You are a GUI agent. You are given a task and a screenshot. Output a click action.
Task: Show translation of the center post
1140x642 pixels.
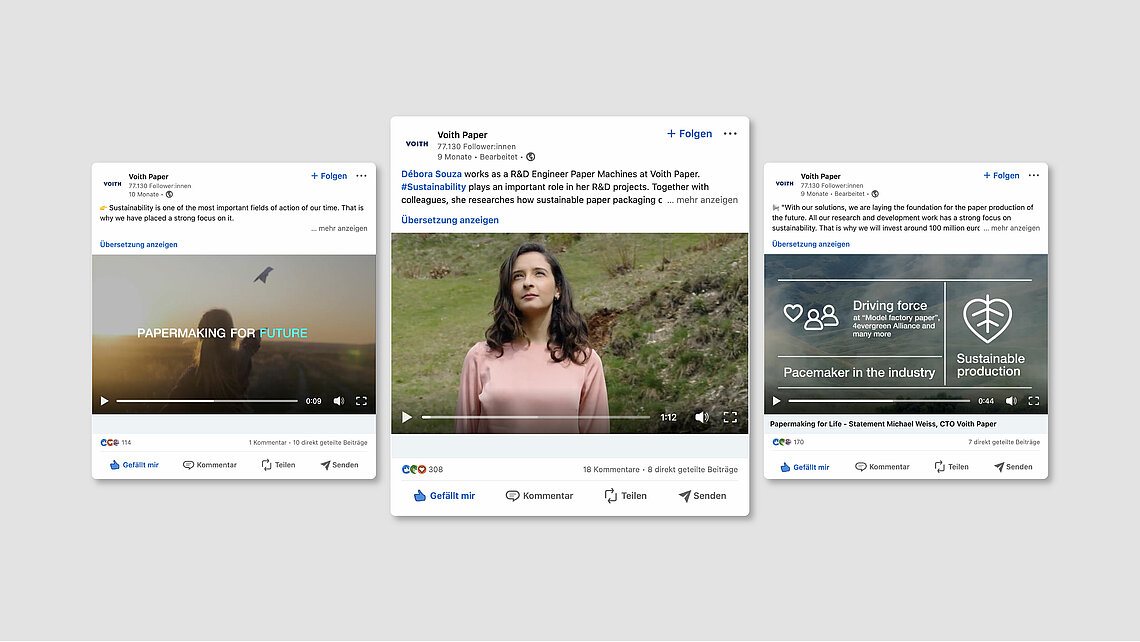tap(449, 220)
